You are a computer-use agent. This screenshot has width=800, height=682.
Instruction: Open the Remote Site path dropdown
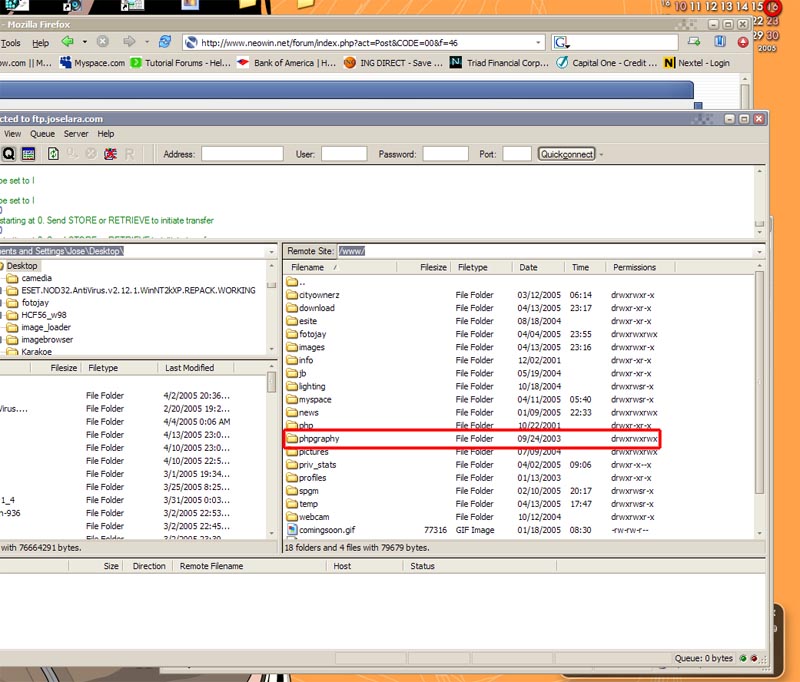pyautogui.click(x=758, y=250)
